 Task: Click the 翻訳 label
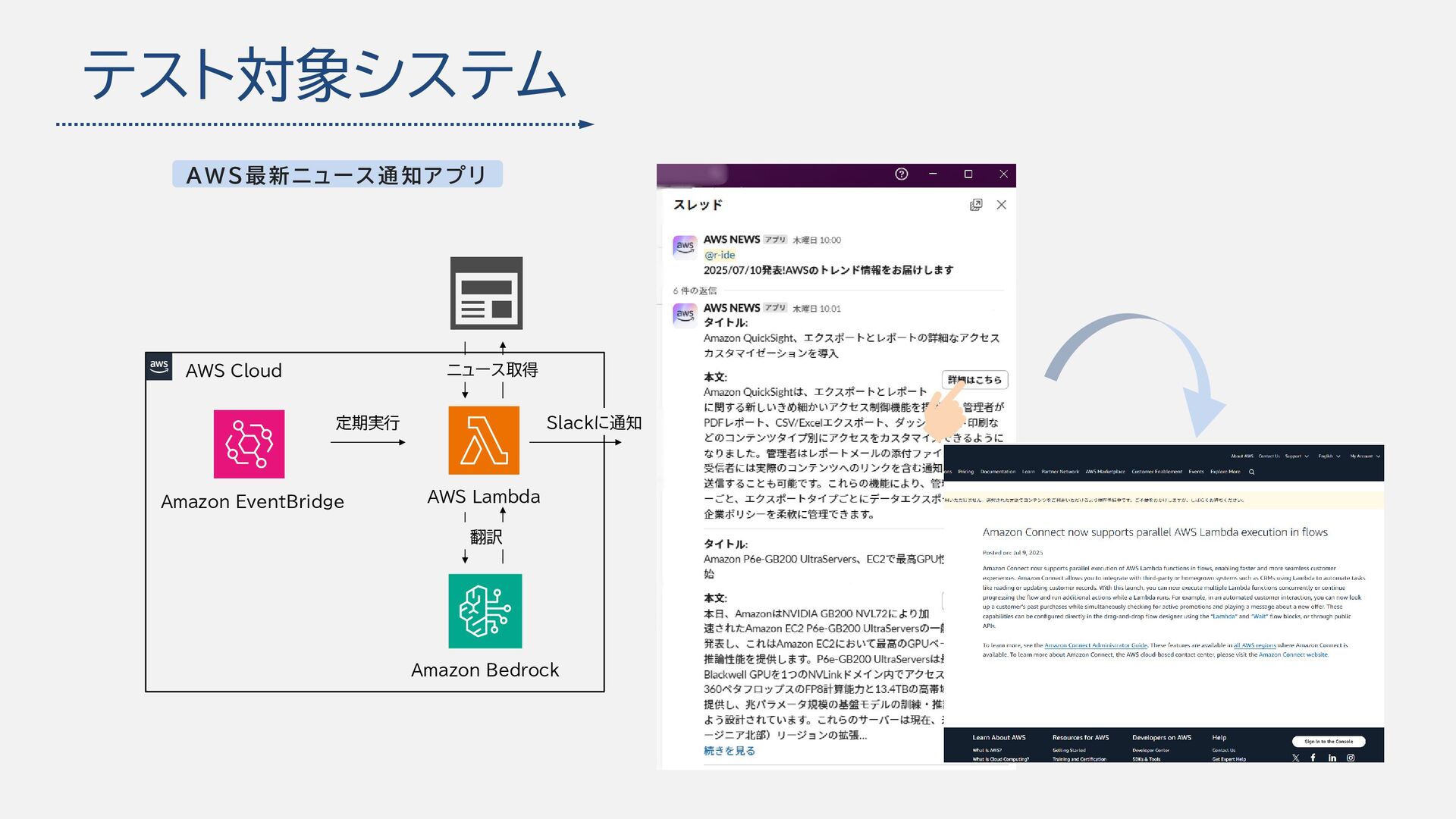[x=486, y=537]
